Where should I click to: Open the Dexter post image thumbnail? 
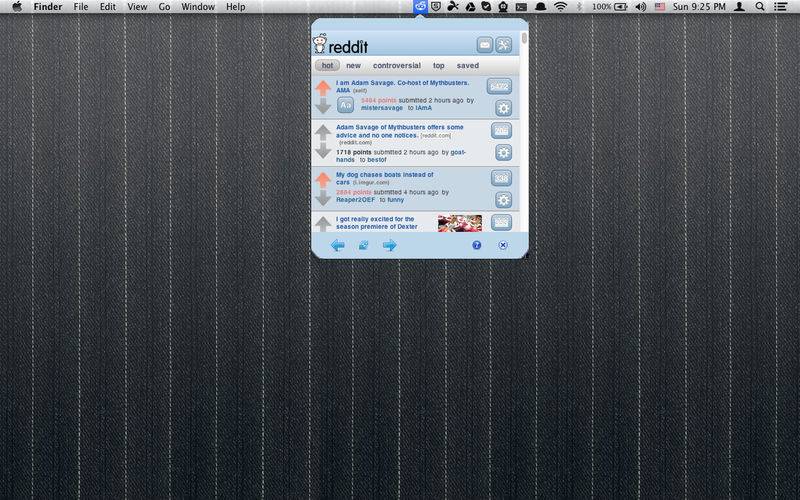pos(460,223)
